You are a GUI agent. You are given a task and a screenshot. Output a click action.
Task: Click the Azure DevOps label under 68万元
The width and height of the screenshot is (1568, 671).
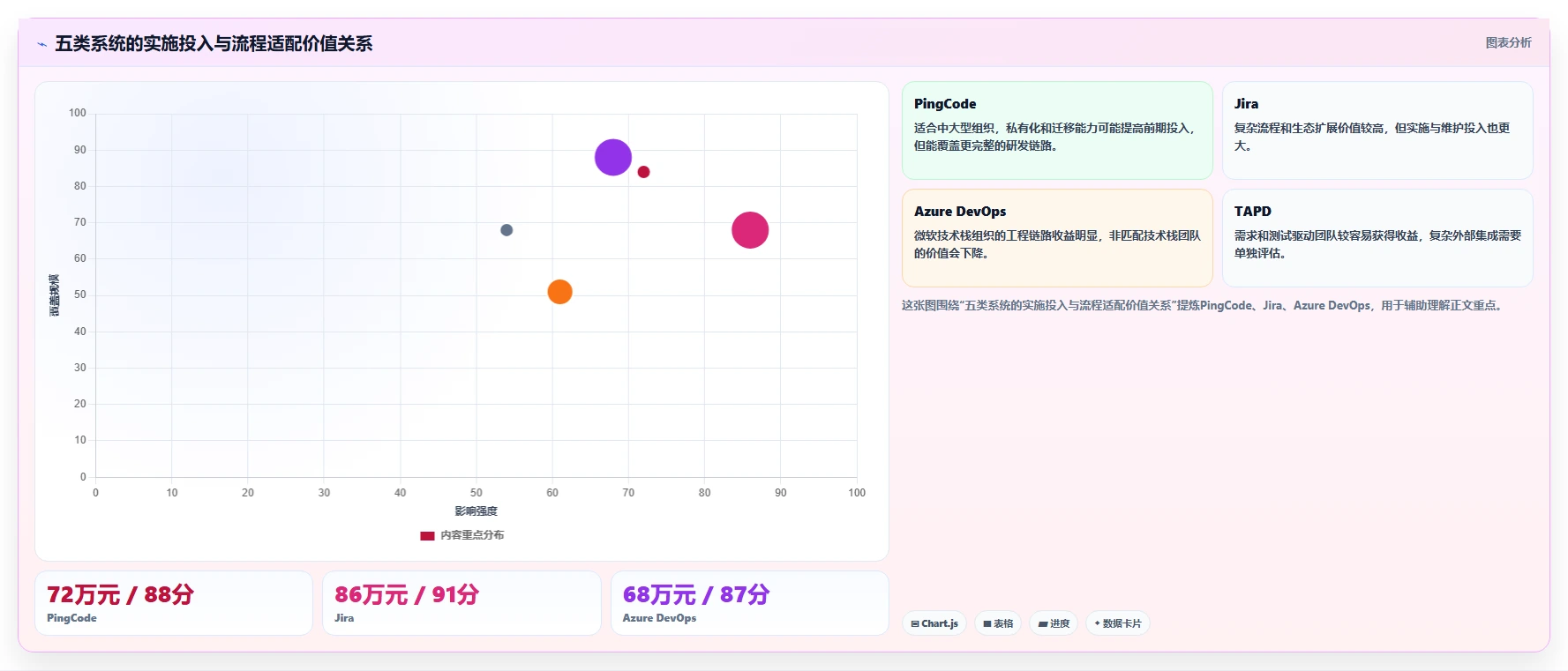[659, 618]
